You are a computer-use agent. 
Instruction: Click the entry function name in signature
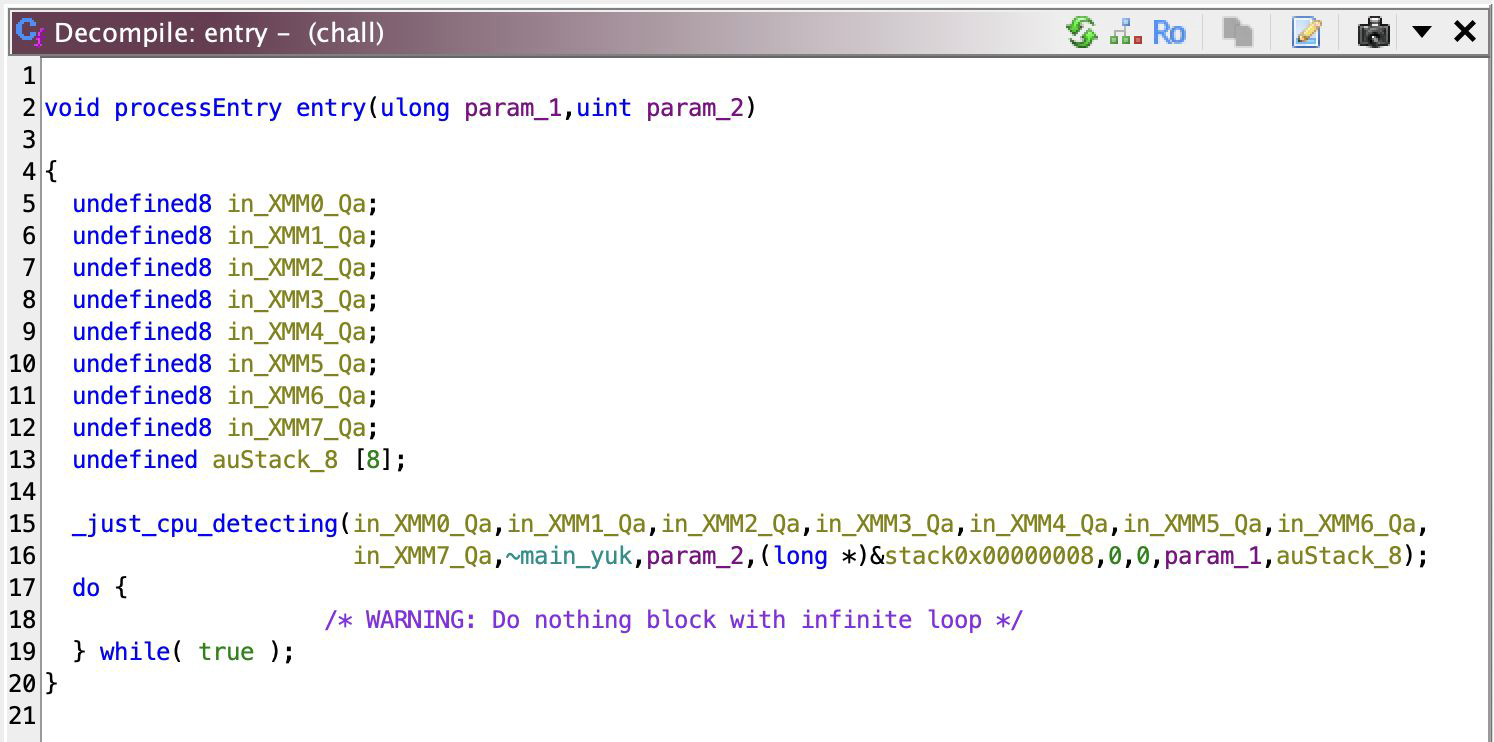click(330, 108)
